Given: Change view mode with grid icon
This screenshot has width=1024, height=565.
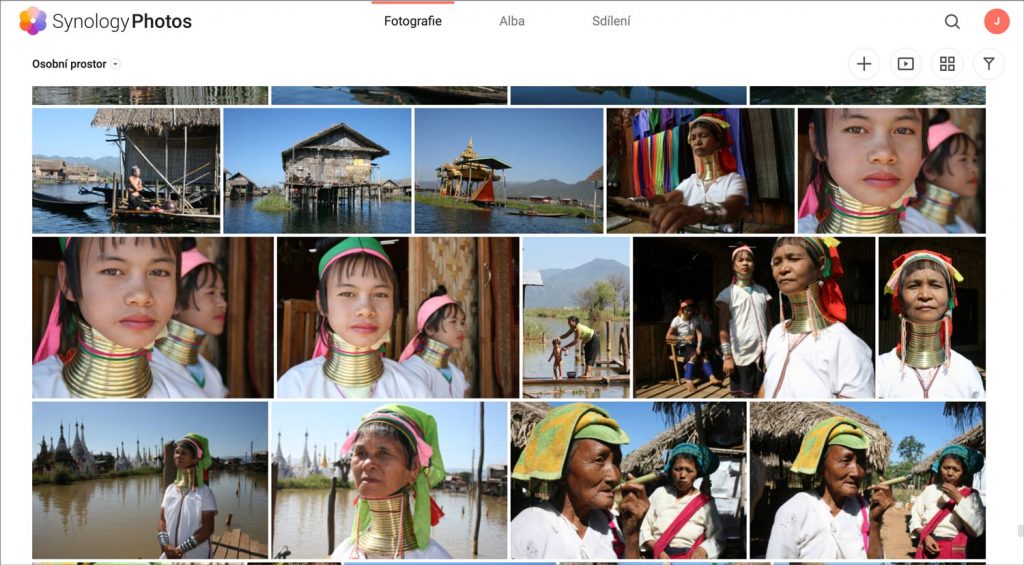Looking at the screenshot, I should click(x=947, y=64).
